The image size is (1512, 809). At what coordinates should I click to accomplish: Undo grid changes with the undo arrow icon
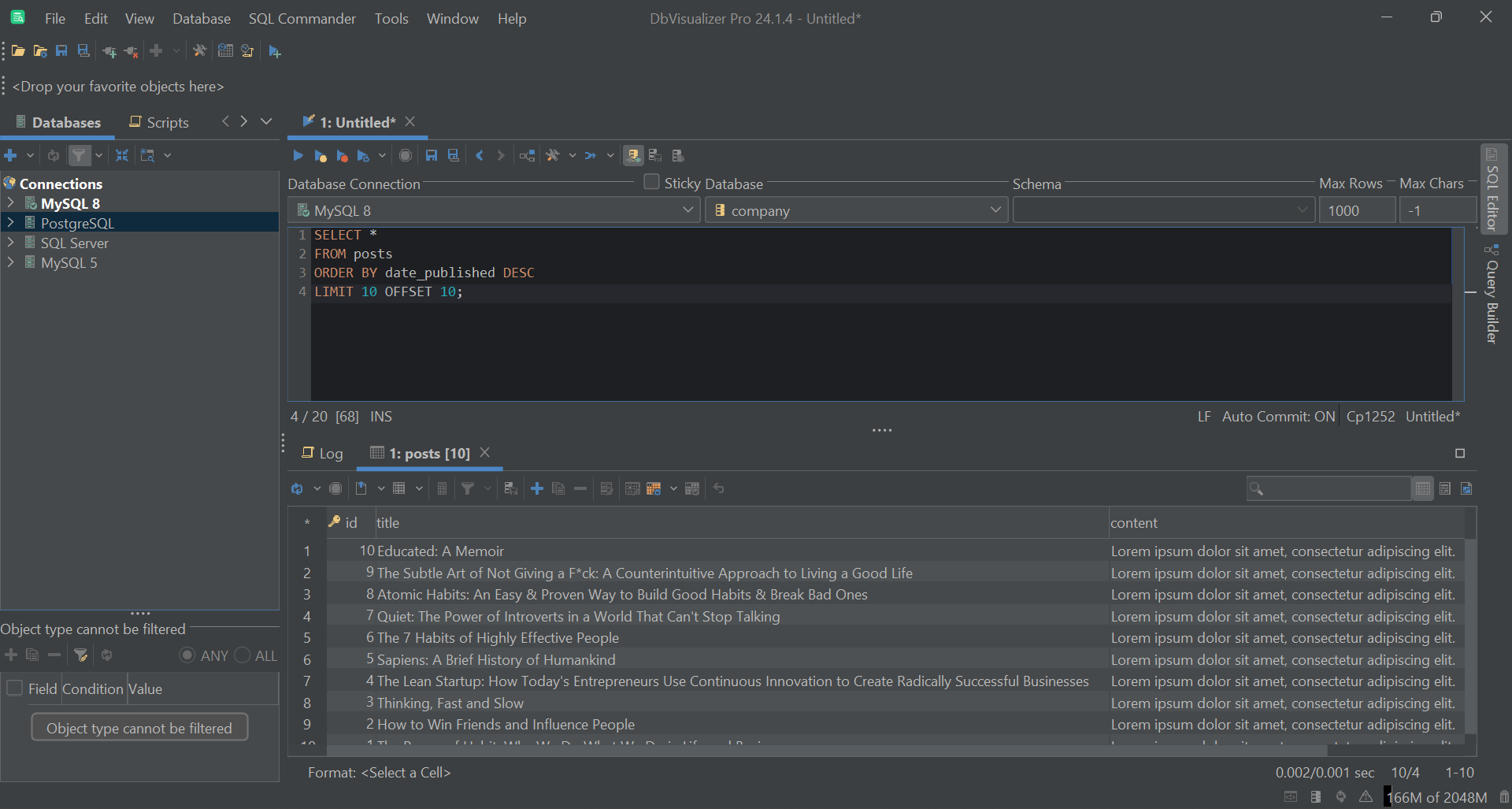(718, 488)
